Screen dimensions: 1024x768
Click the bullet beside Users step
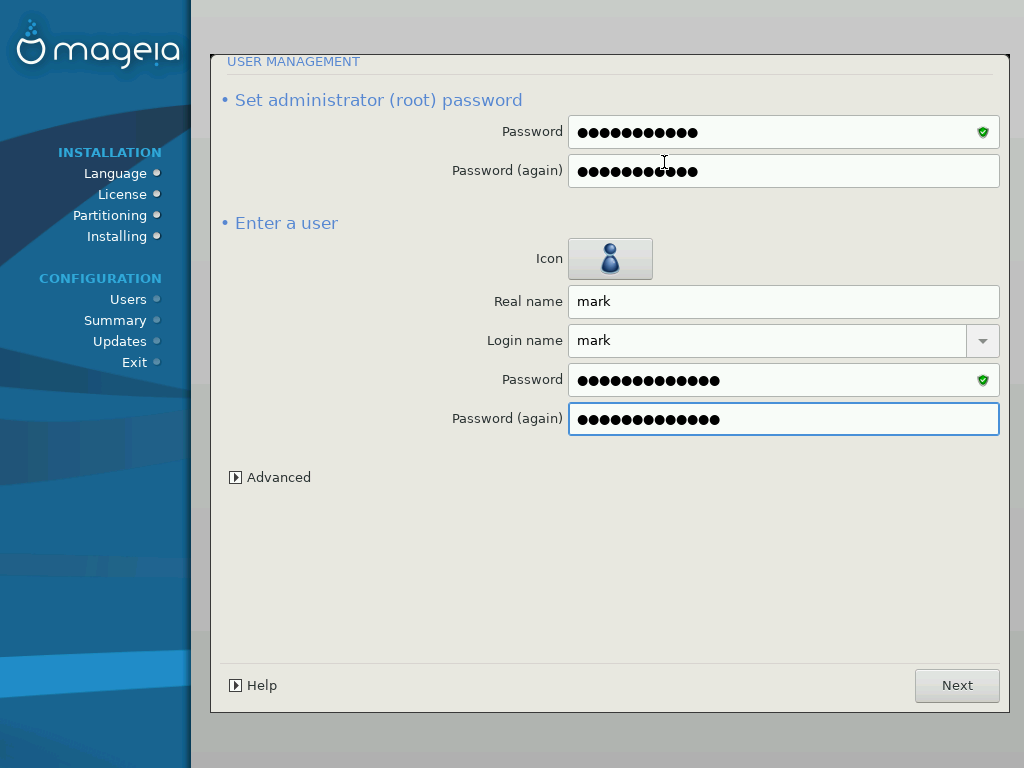click(157, 299)
